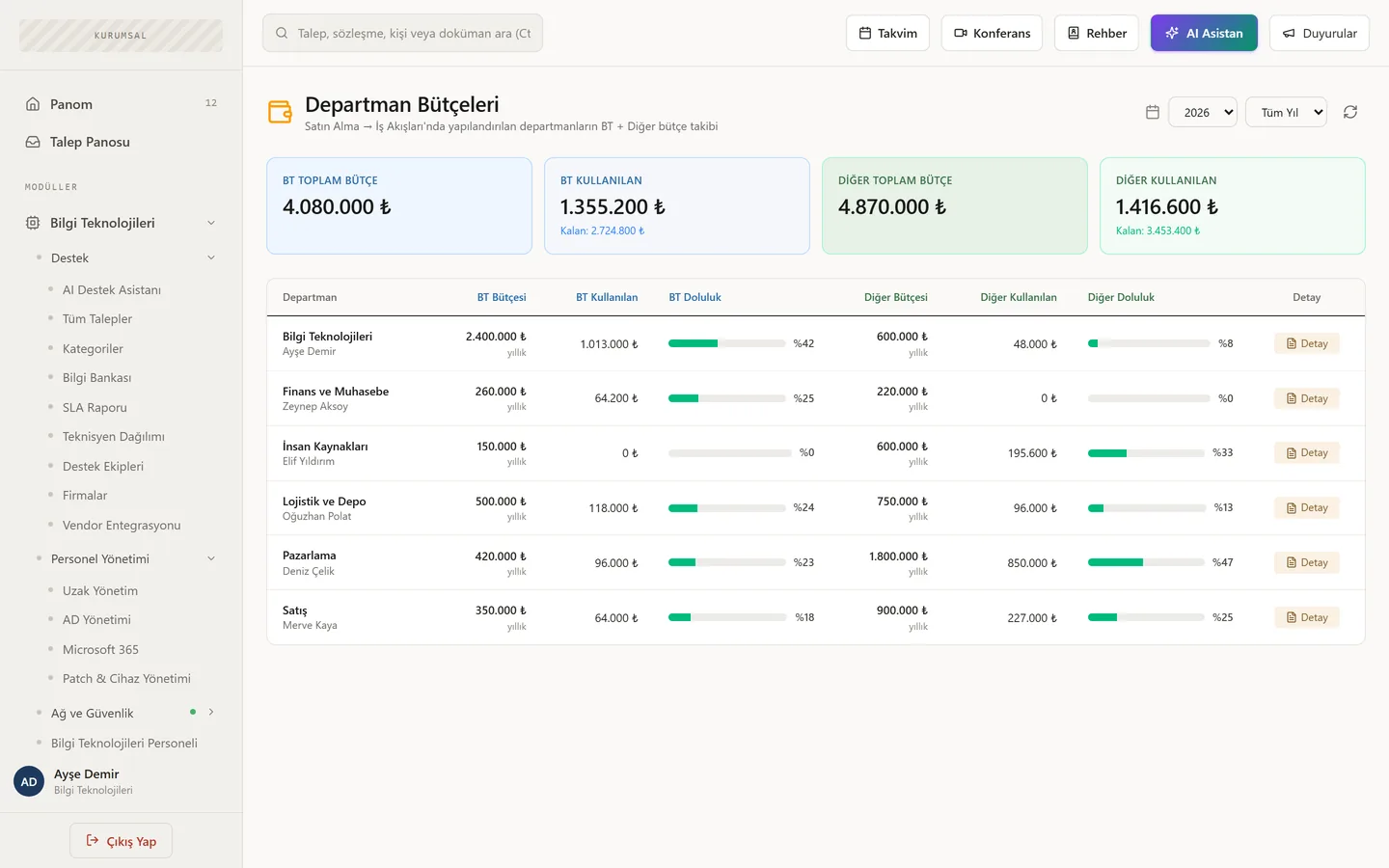Image resolution: width=1389 pixels, height=868 pixels.
Task: Open Vendor Entegrasyonu
Action: [x=122, y=526]
